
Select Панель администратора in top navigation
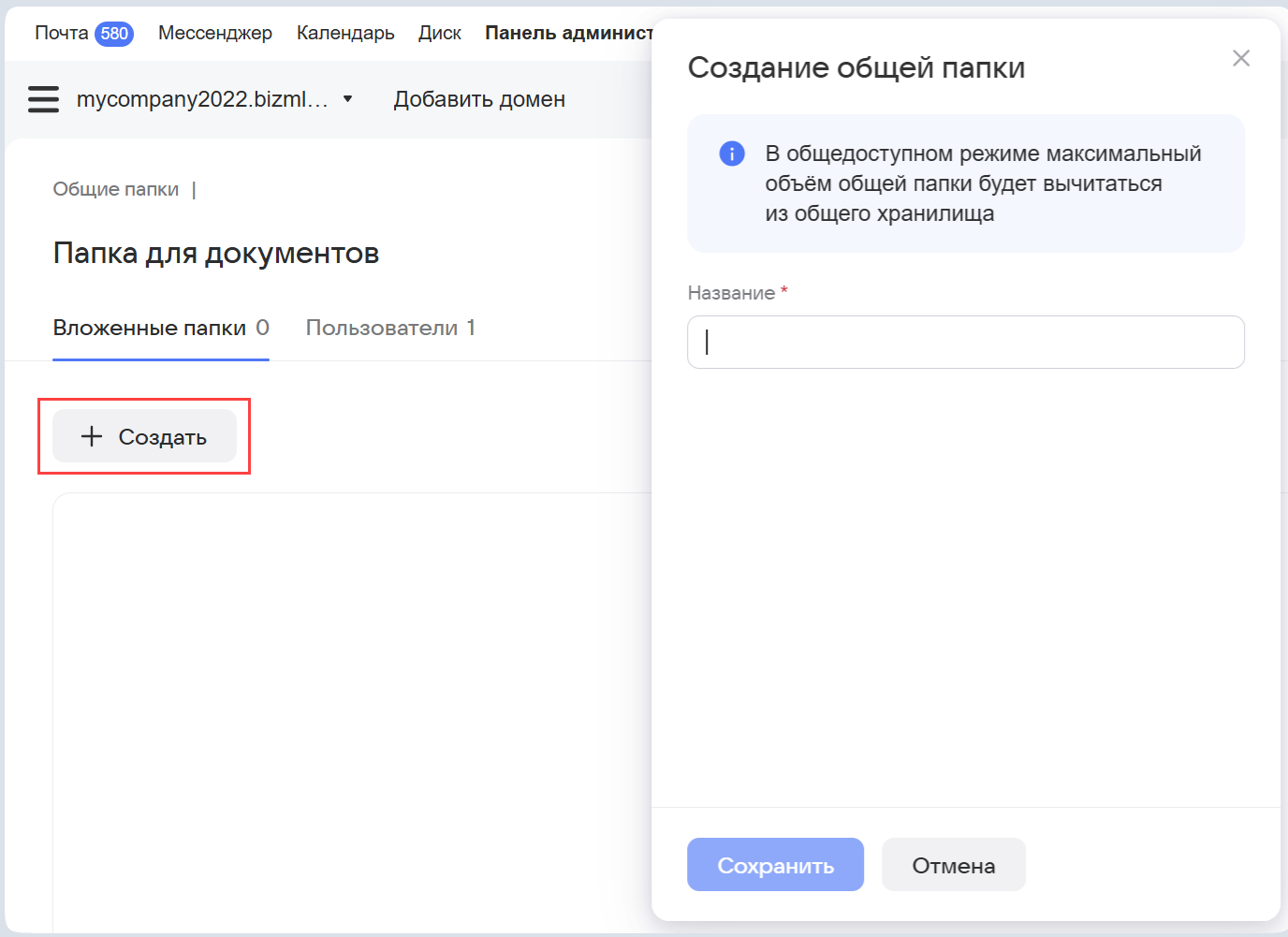coord(568,34)
